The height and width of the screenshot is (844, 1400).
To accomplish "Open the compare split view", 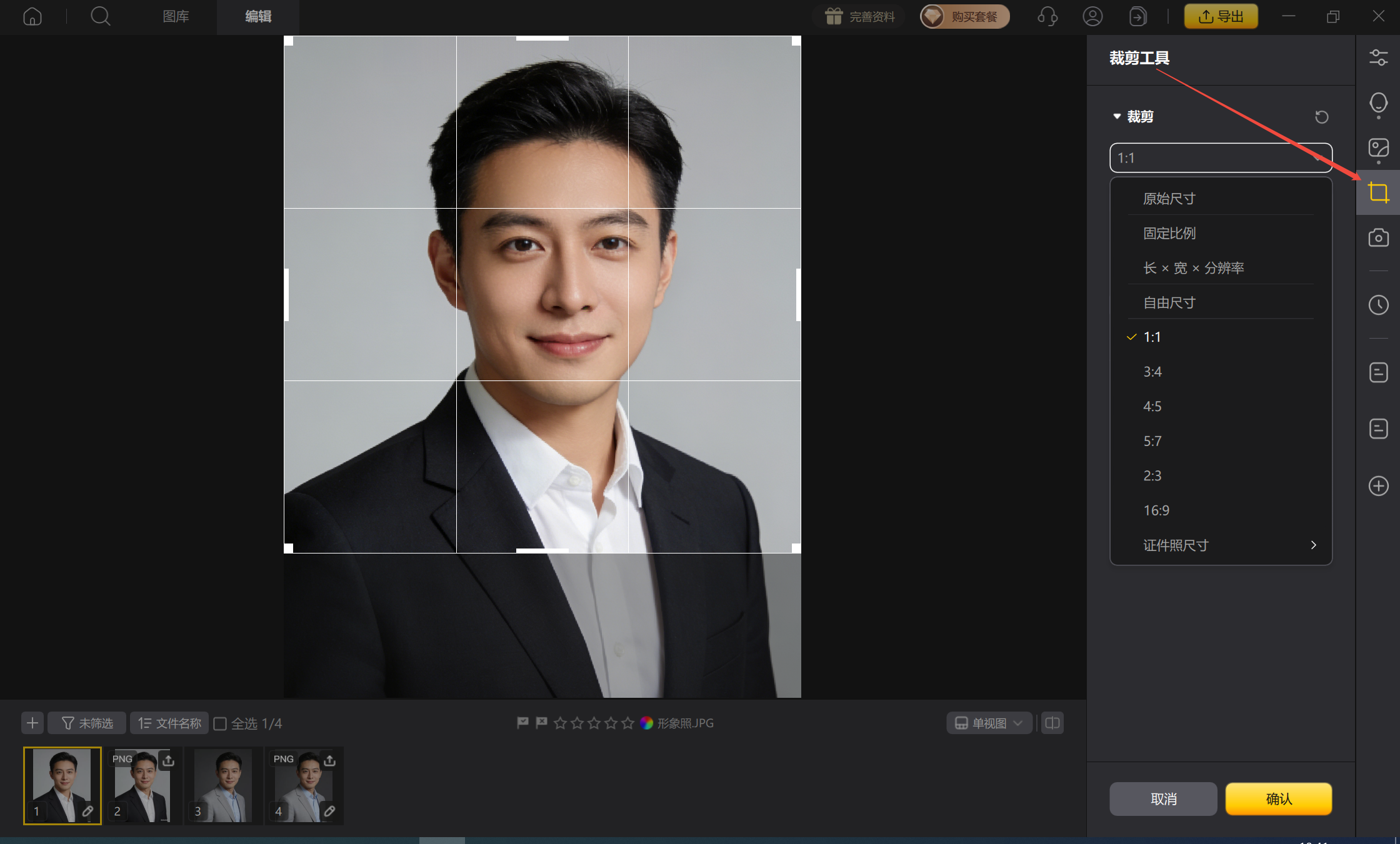I will point(1051,723).
